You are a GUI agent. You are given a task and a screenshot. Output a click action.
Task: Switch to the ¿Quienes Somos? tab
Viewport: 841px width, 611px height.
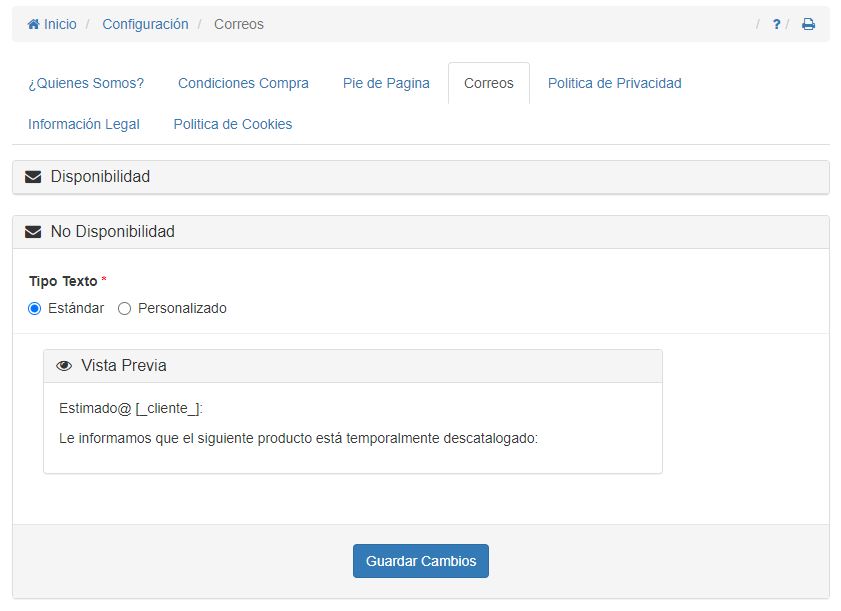tap(85, 83)
